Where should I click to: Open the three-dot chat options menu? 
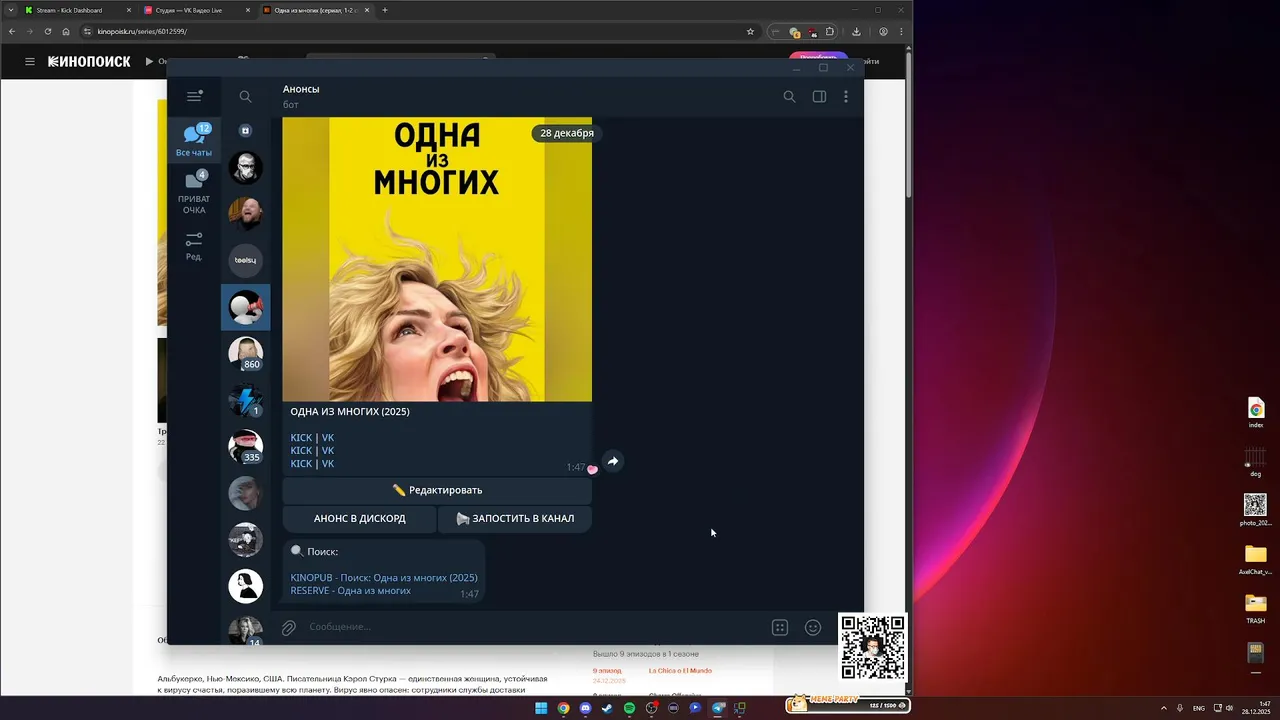point(846,97)
